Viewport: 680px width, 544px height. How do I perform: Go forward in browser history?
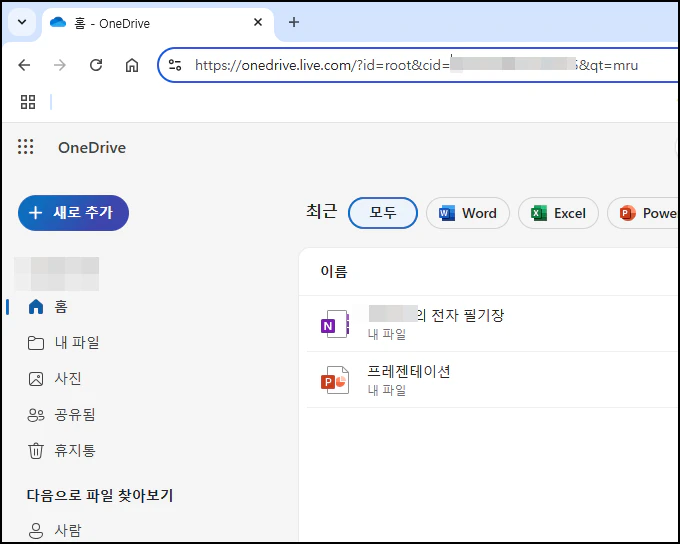60,66
